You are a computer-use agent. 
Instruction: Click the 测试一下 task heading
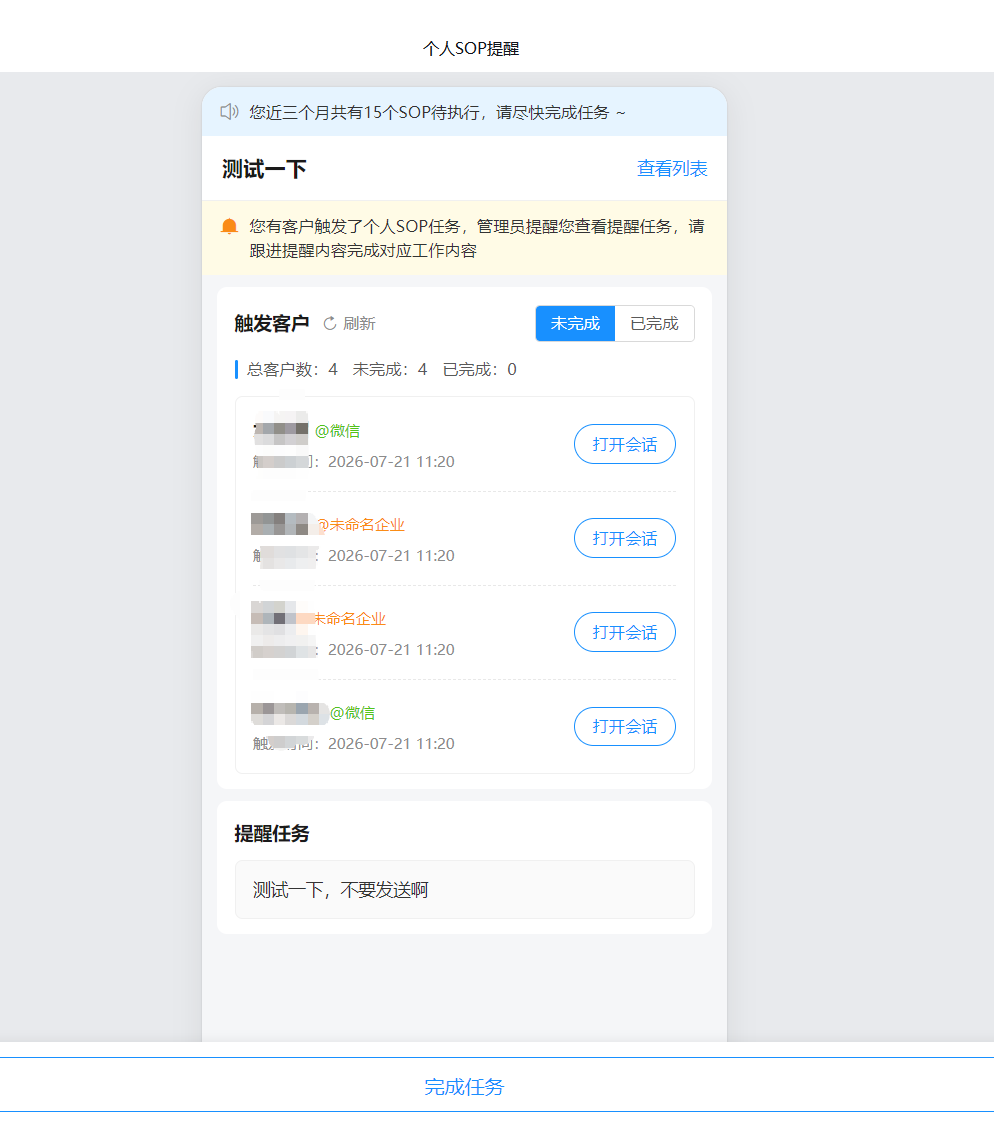[264, 169]
